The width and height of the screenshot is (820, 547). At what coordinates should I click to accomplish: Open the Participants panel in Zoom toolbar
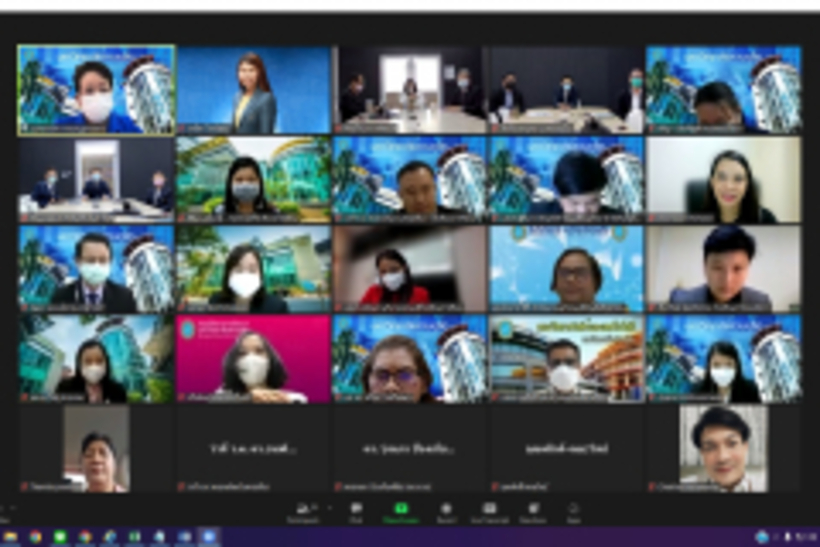click(303, 512)
